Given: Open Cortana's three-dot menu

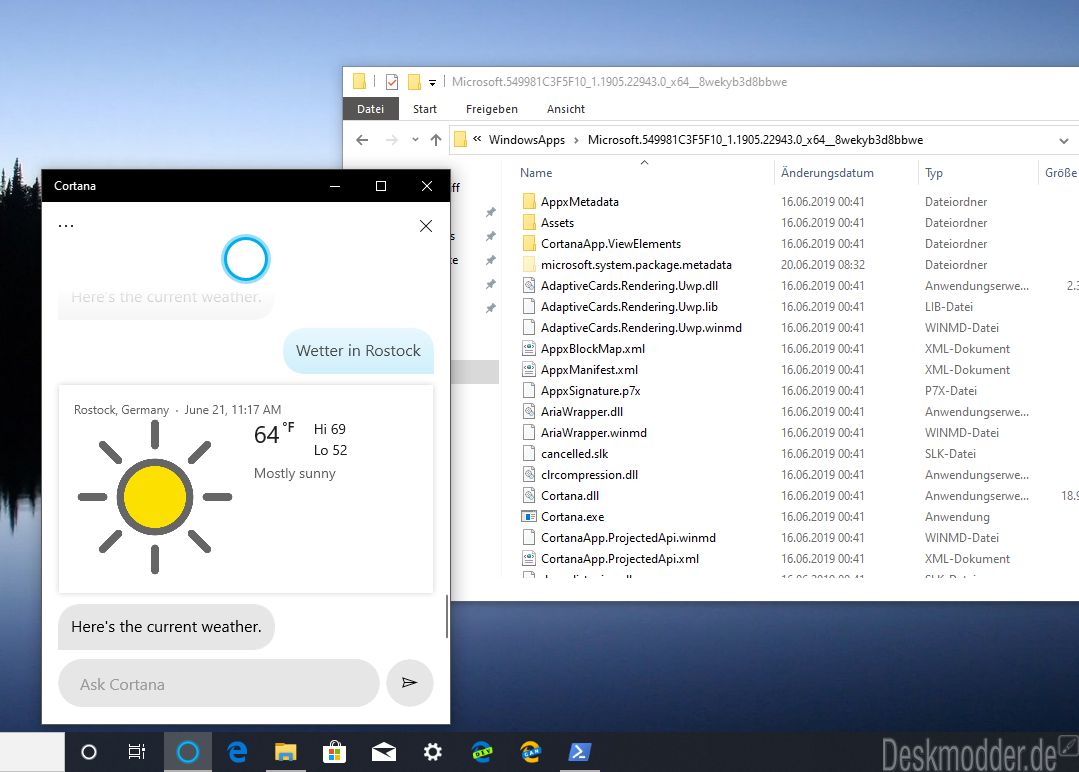Looking at the screenshot, I should pos(66,226).
